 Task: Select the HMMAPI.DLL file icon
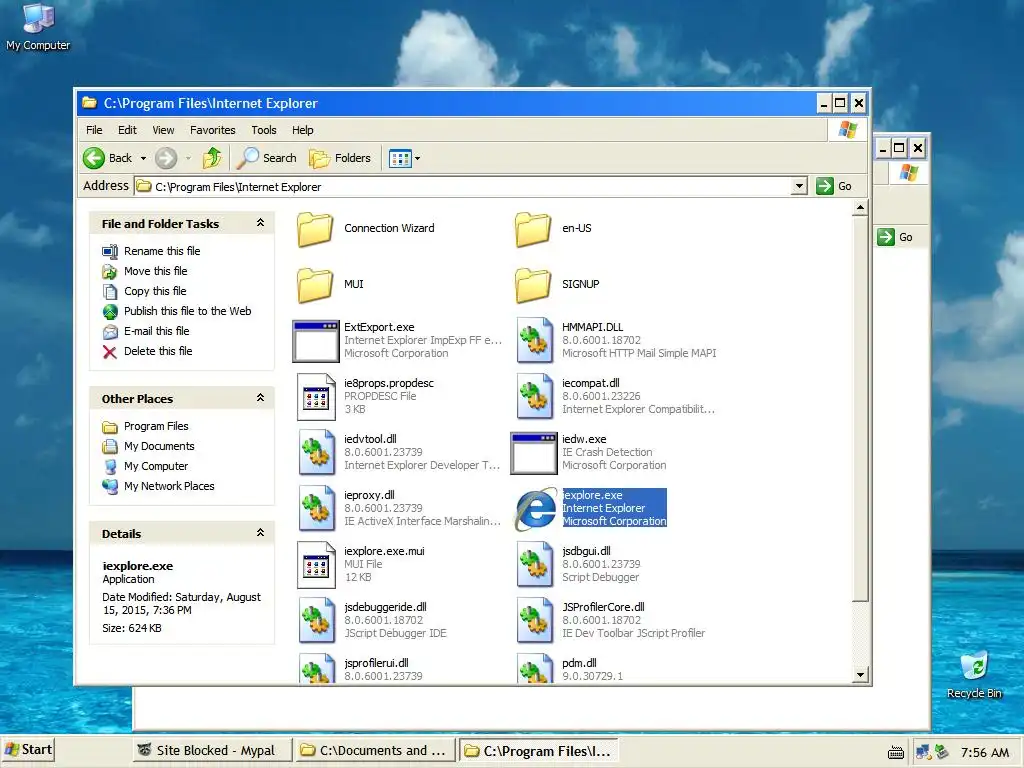tap(534, 340)
